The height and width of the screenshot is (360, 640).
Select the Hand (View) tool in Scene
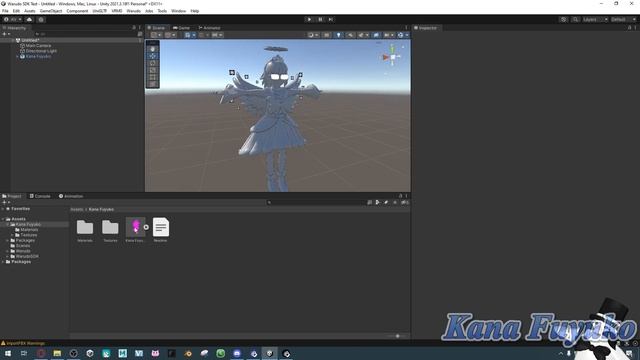point(153,49)
